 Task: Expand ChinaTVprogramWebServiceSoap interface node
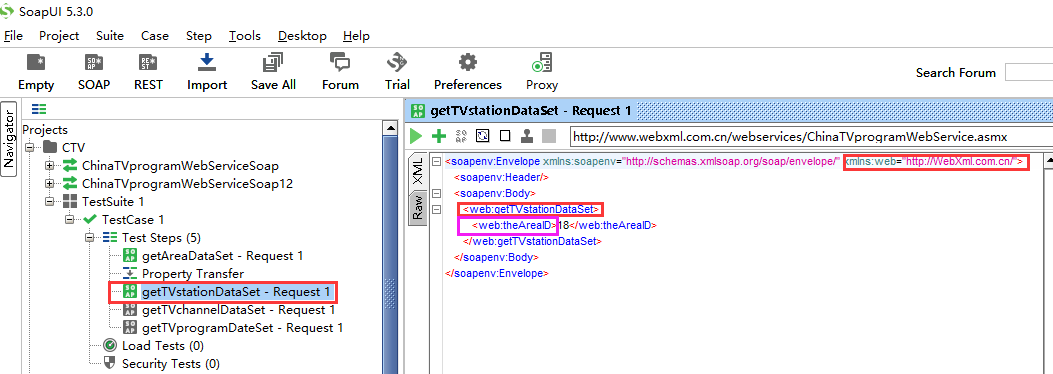(50, 165)
